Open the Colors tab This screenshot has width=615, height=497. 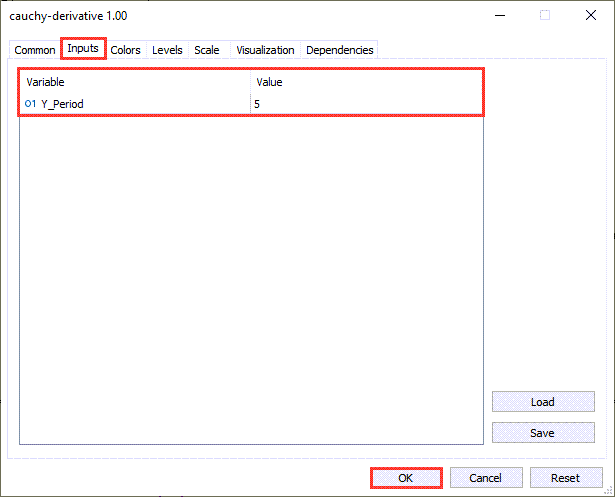[126, 50]
